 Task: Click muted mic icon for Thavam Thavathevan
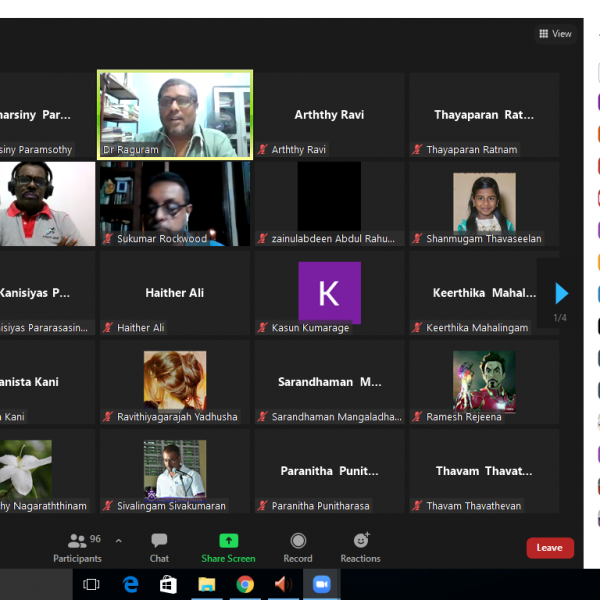(417, 505)
